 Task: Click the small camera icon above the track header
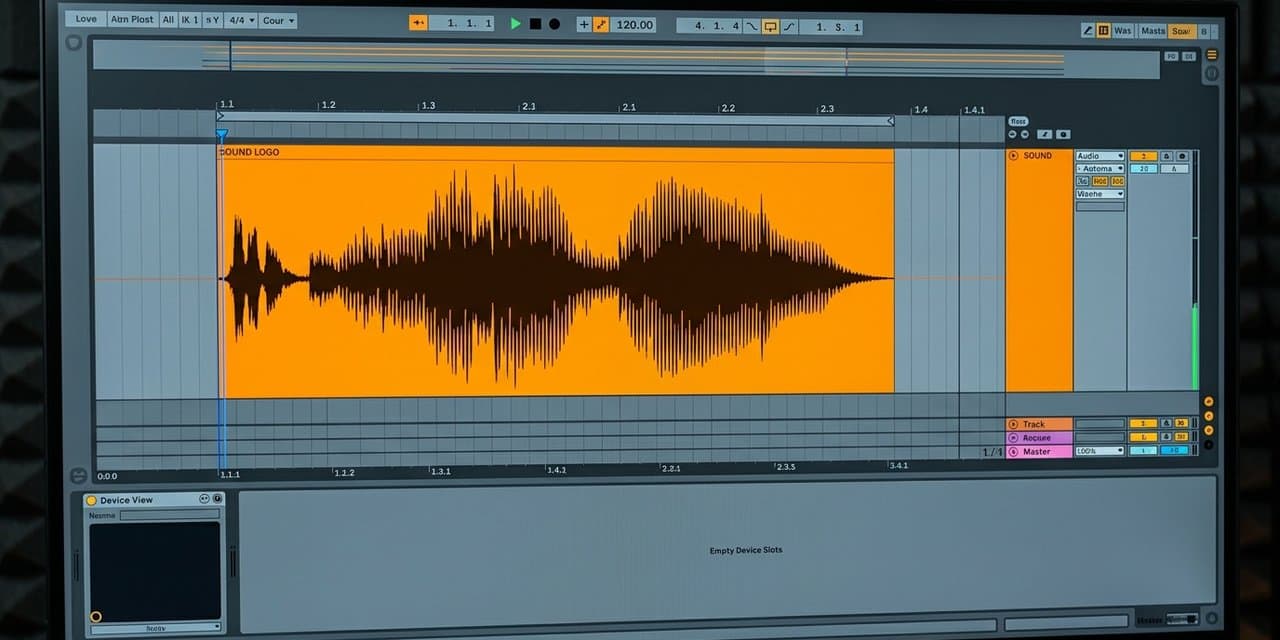tap(1063, 134)
